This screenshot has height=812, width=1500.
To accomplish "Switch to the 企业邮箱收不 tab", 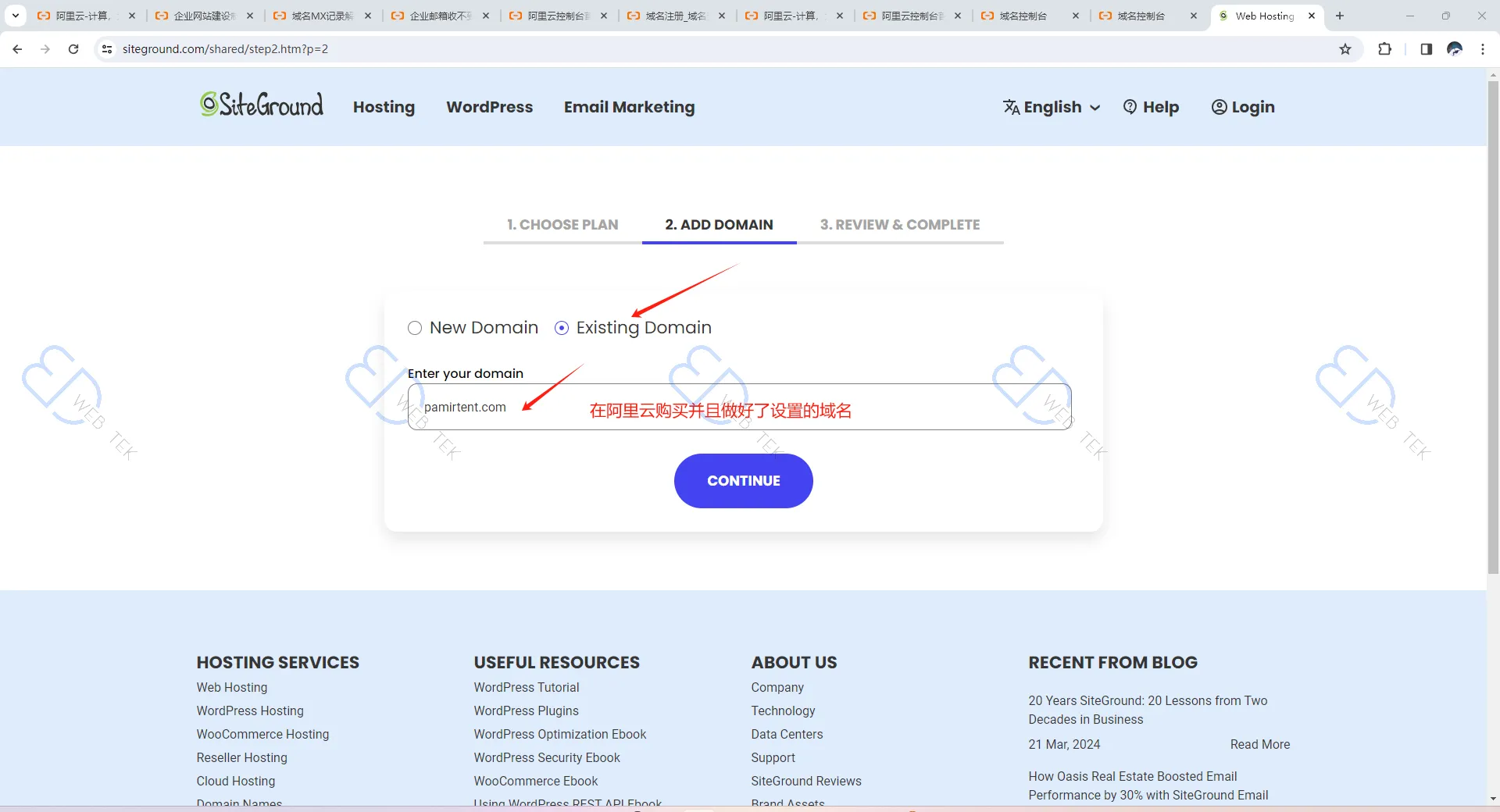I will (441, 16).
